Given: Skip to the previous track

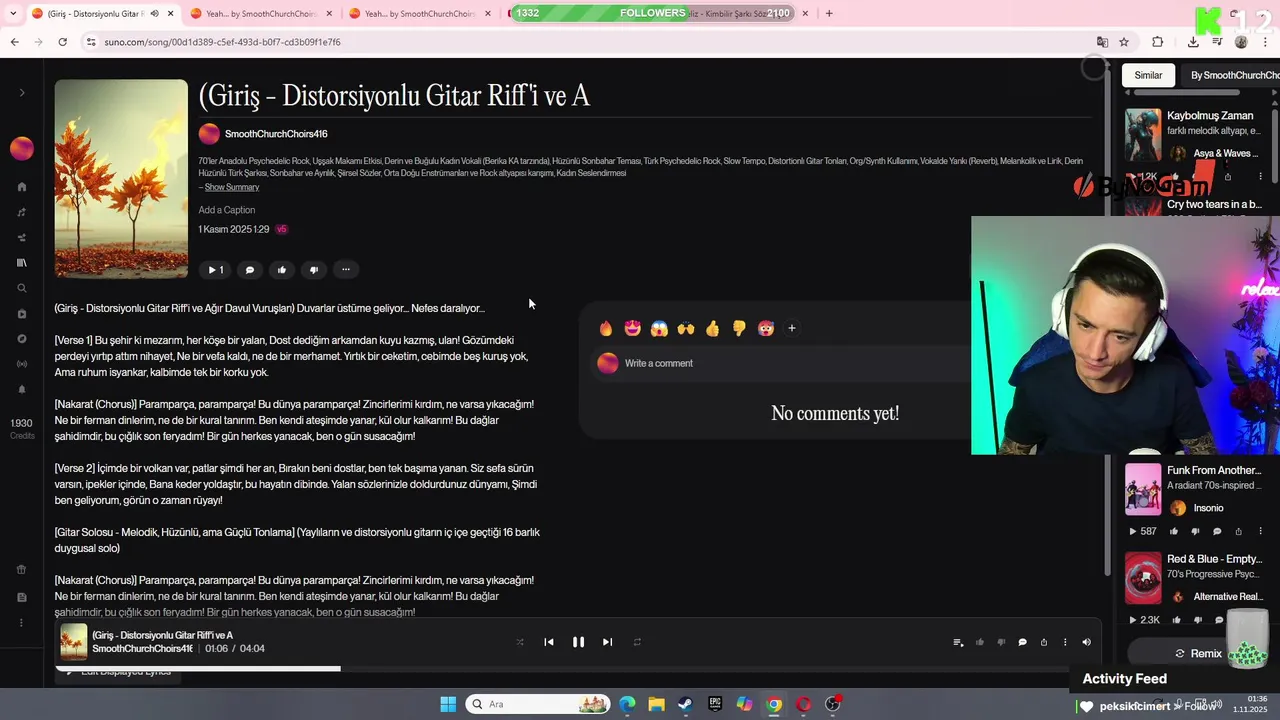Looking at the screenshot, I should point(549,642).
